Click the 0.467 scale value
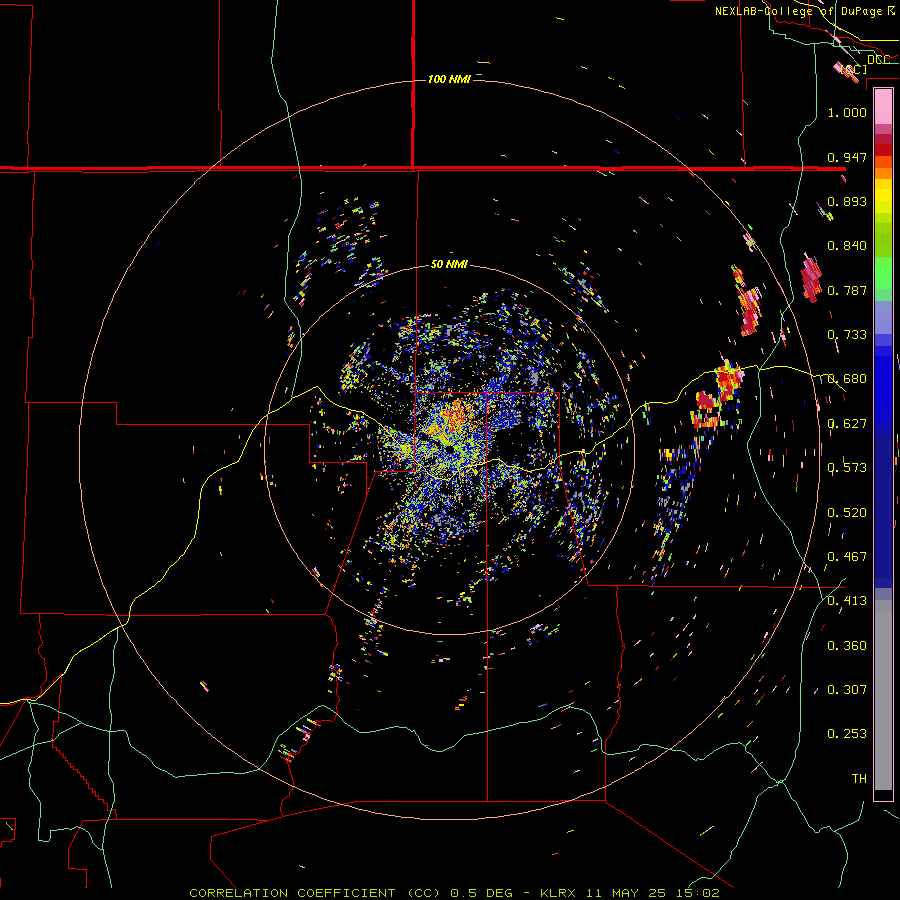 [847, 557]
